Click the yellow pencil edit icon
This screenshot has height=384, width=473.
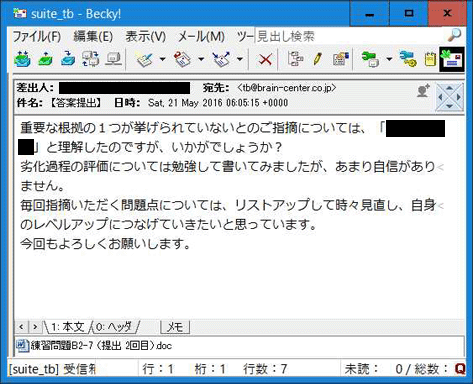point(317,59)
